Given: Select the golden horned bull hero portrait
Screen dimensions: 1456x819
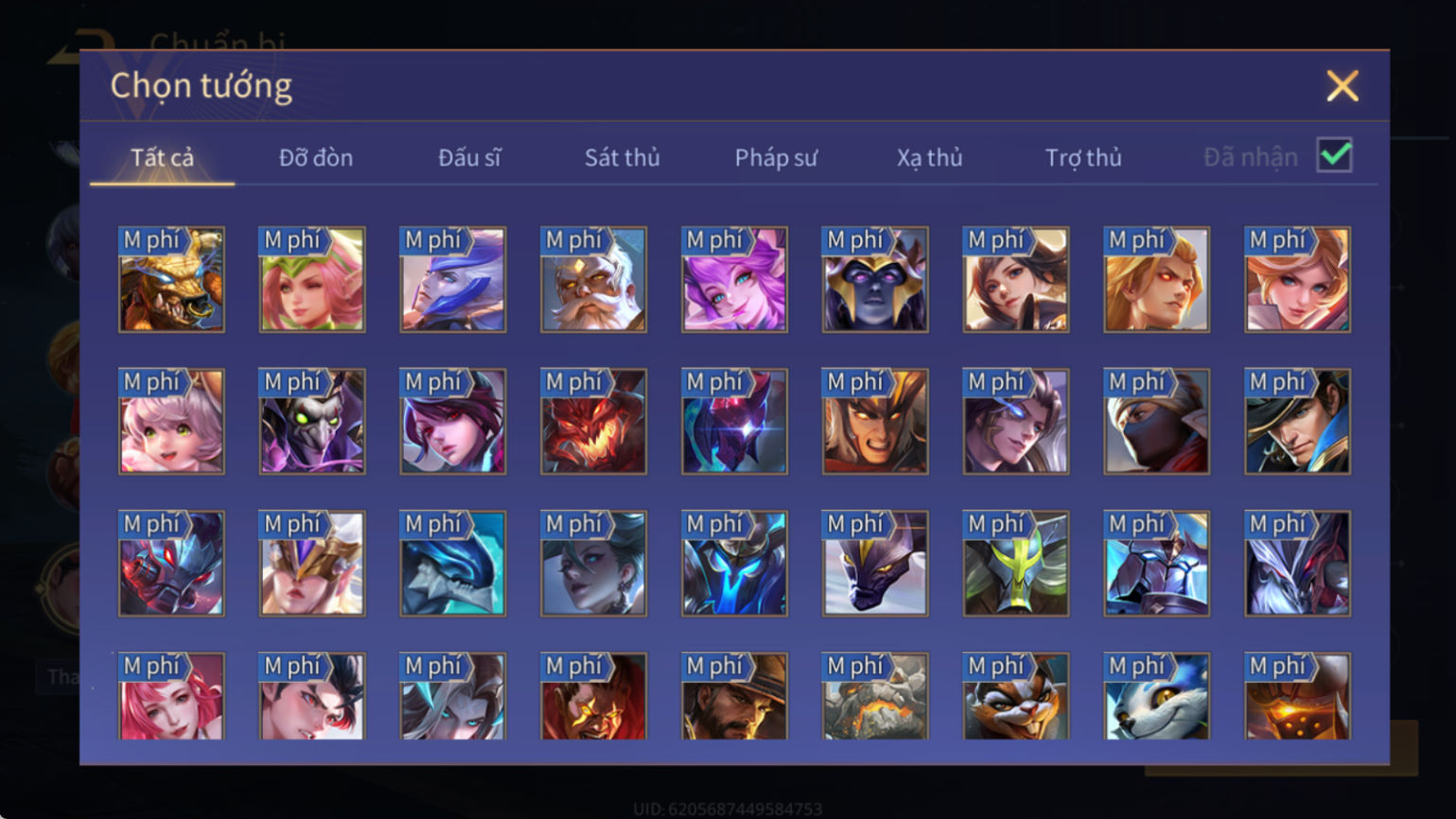Looking at the screenshot, I should pyautogui.click(x=171, y=279).
